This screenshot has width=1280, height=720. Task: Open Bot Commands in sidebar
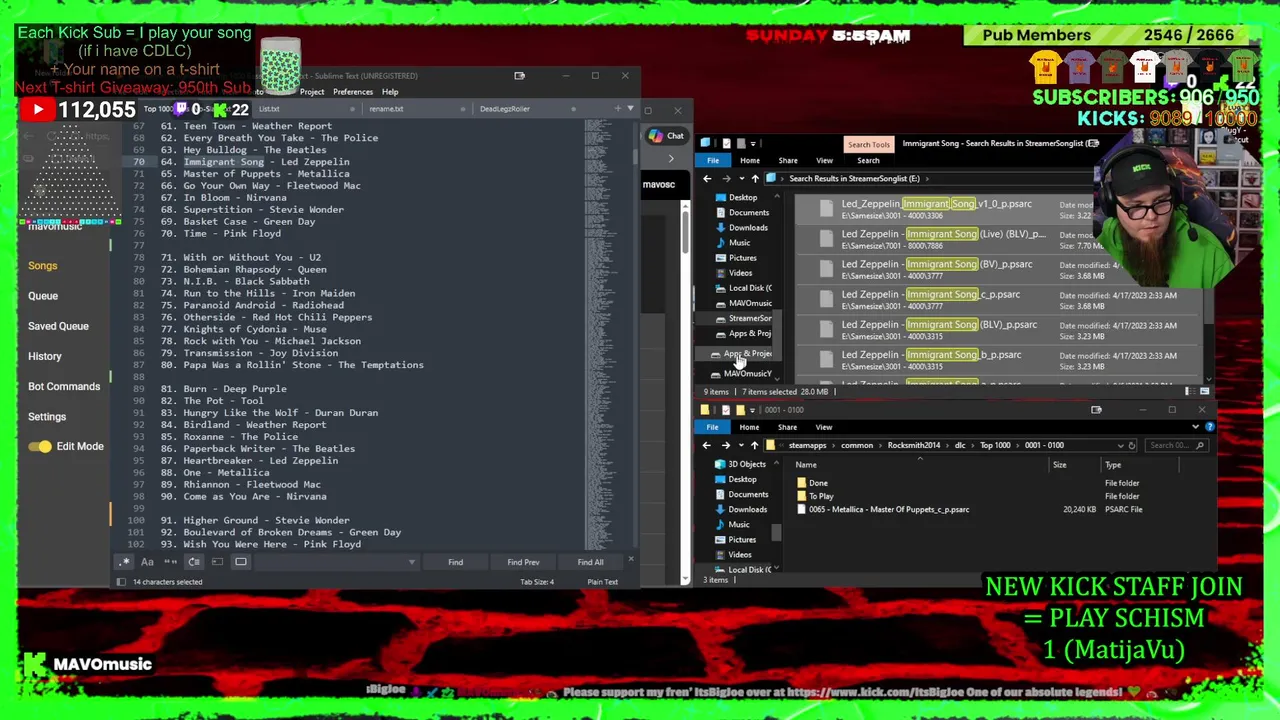click(64, 386)
